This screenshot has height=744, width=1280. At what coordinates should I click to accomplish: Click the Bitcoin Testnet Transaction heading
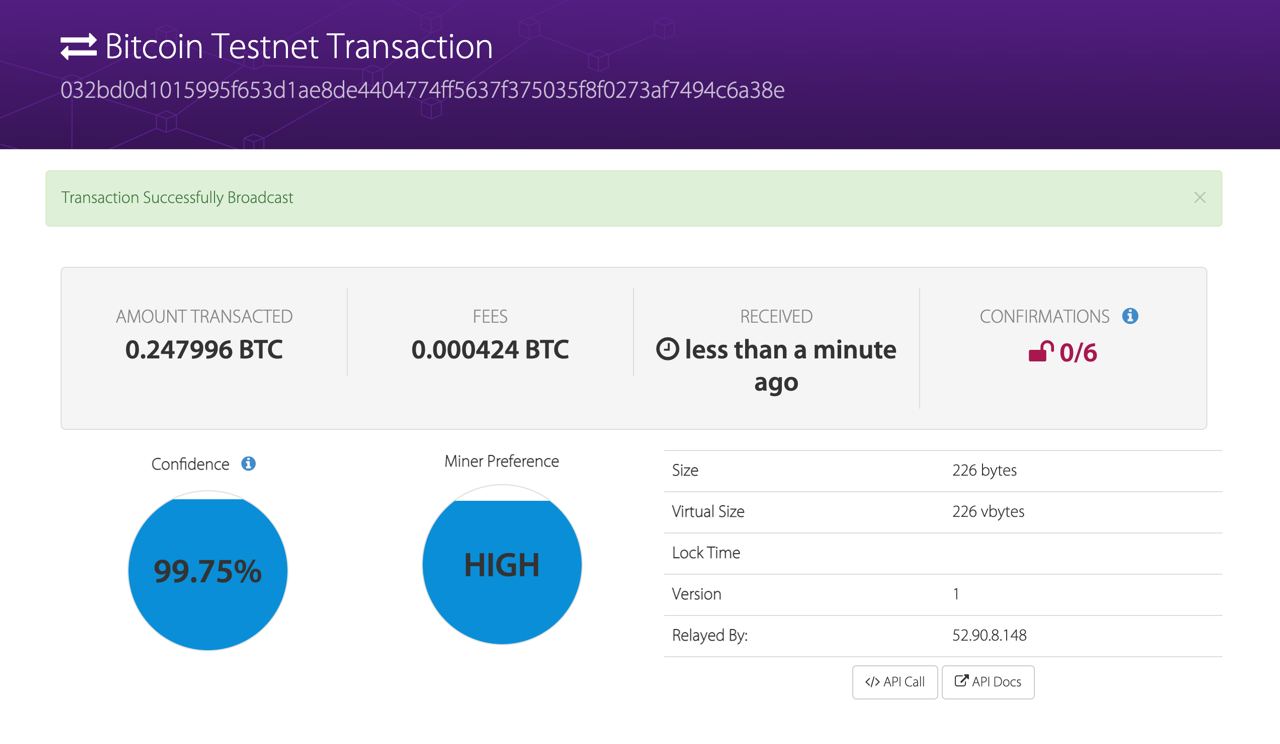click(298, 47)
